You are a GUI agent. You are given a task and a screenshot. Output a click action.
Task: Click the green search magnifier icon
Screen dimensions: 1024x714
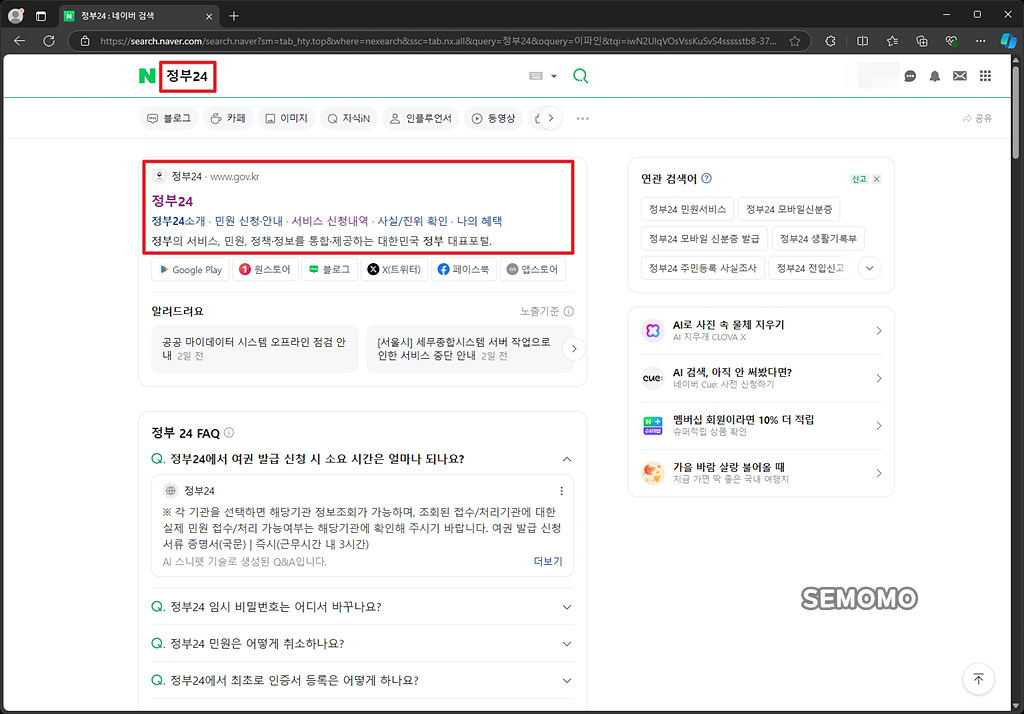[580, 76]
